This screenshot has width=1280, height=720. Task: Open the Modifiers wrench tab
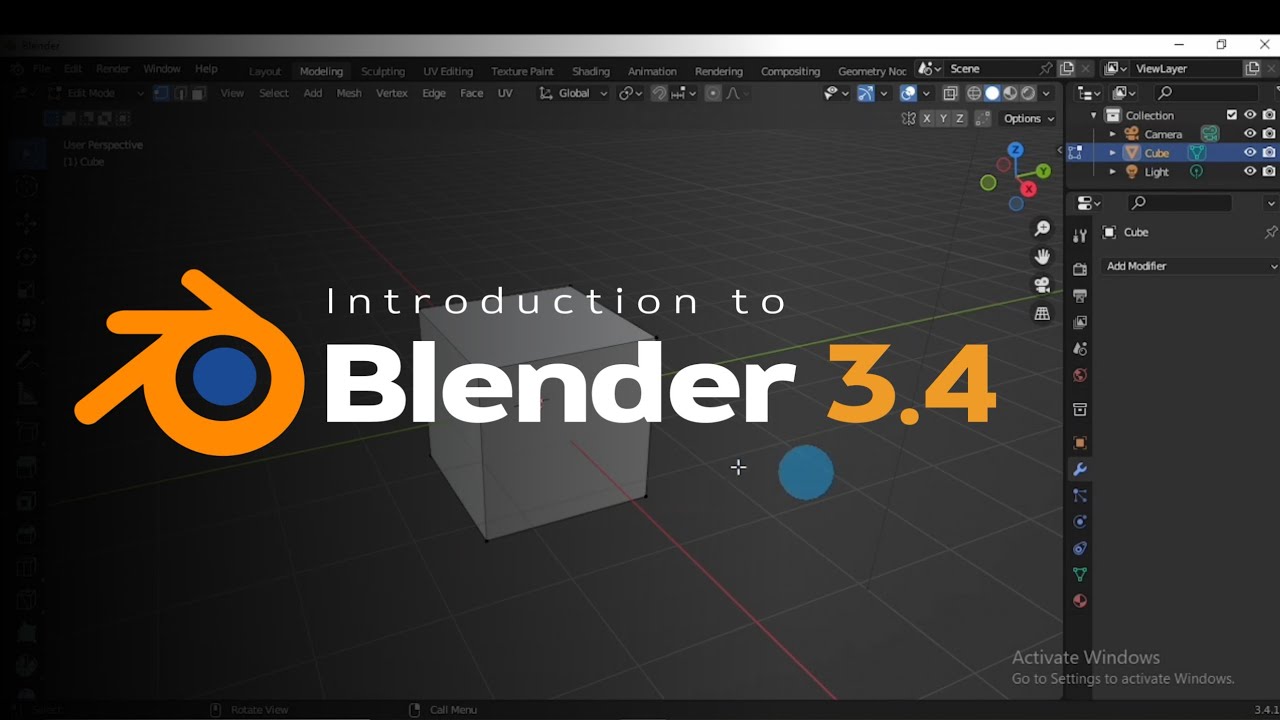[x=1079, y=469]
